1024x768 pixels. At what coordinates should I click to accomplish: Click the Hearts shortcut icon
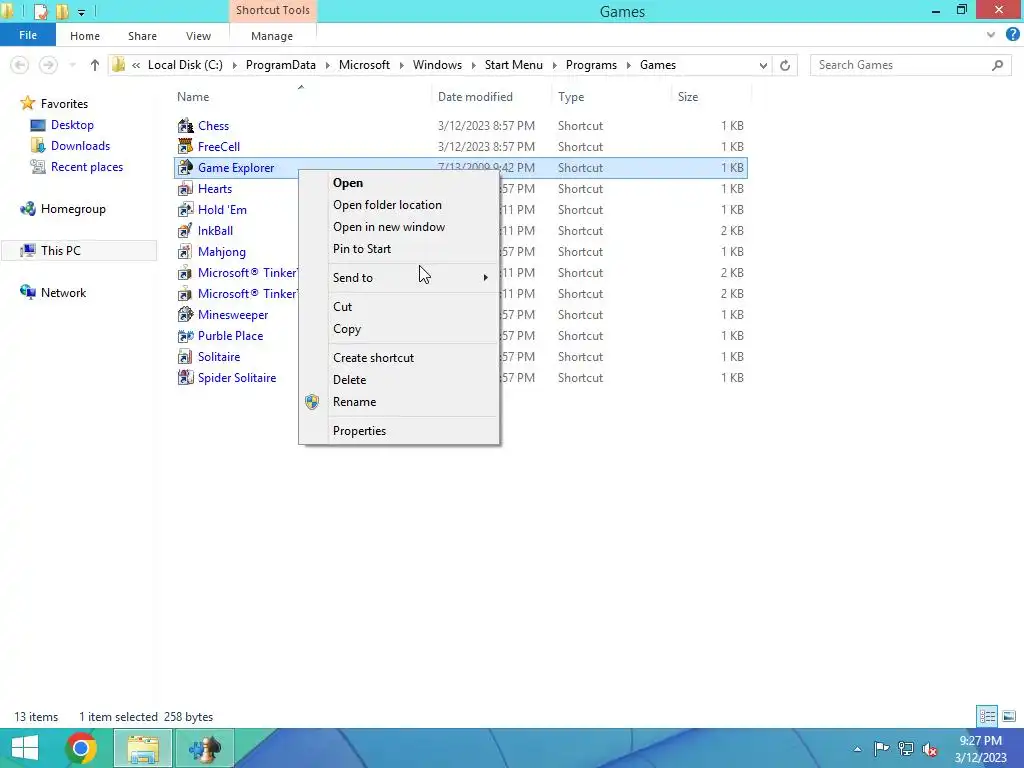(185, 189)
